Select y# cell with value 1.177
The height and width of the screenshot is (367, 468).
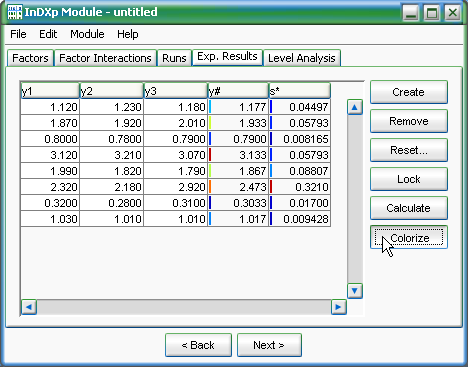(238, 107)
